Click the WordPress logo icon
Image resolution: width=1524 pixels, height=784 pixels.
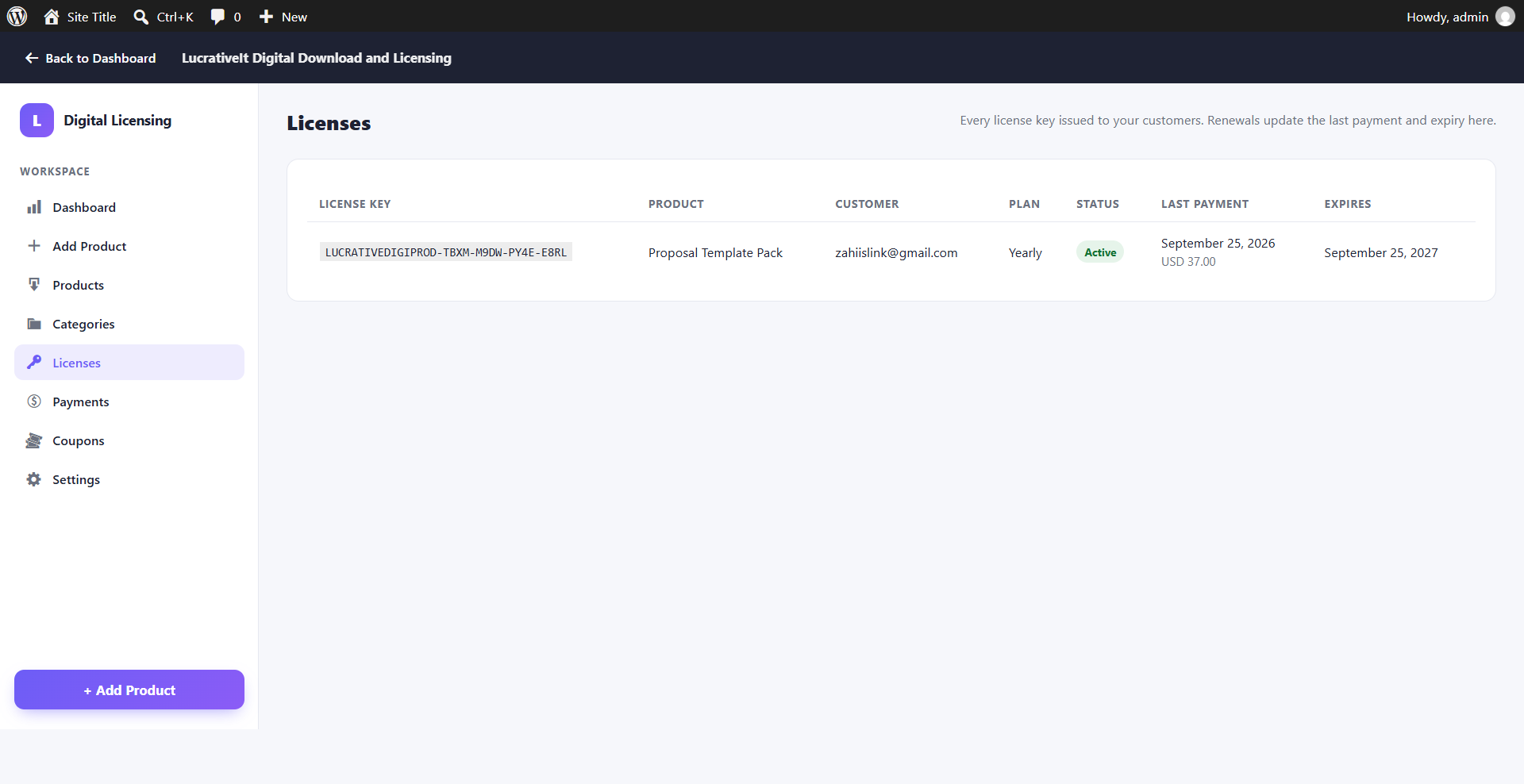17,17
